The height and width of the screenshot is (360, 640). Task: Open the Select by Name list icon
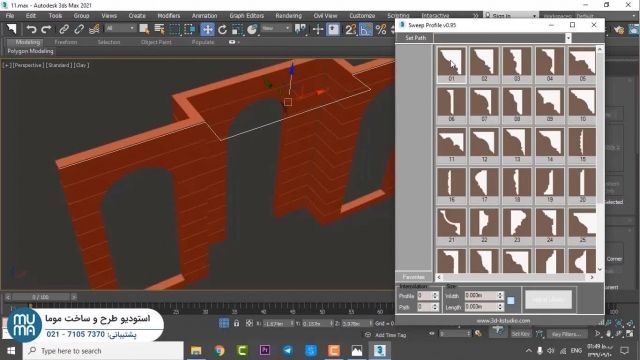(159, 29)
